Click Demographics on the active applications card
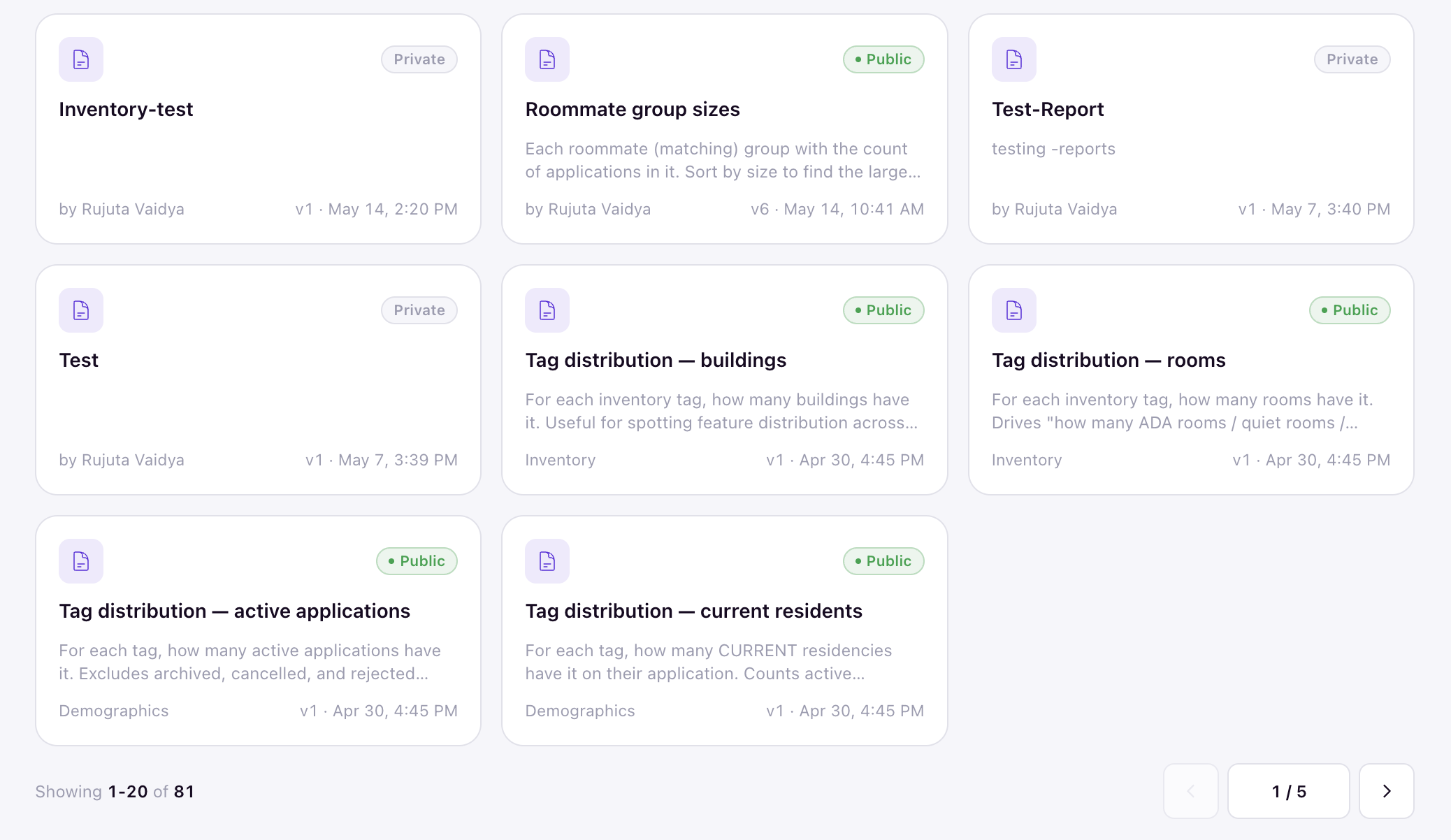 (x=114, y=711)
